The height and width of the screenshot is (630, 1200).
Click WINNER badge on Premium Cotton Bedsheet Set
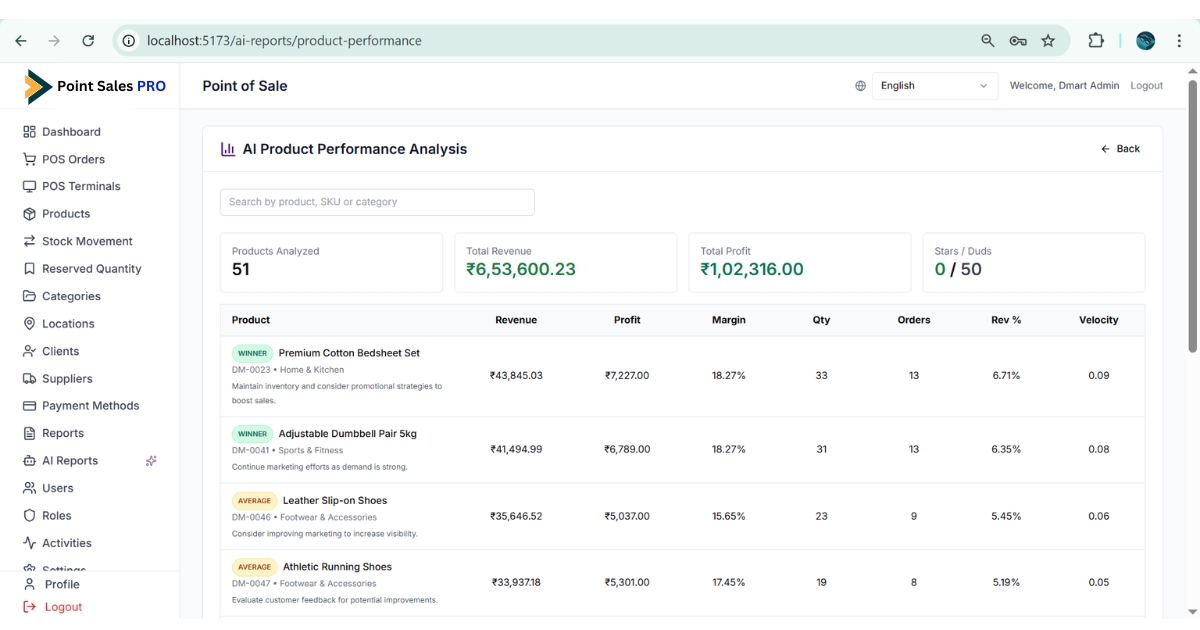252,353
